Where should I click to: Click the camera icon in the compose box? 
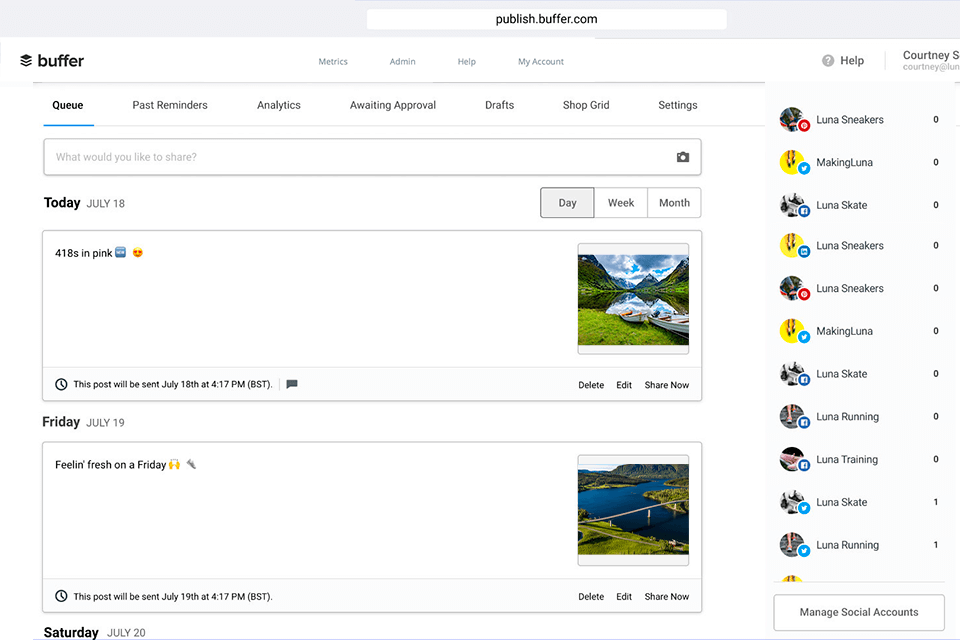pyautogui.click(x=683, y=157)
